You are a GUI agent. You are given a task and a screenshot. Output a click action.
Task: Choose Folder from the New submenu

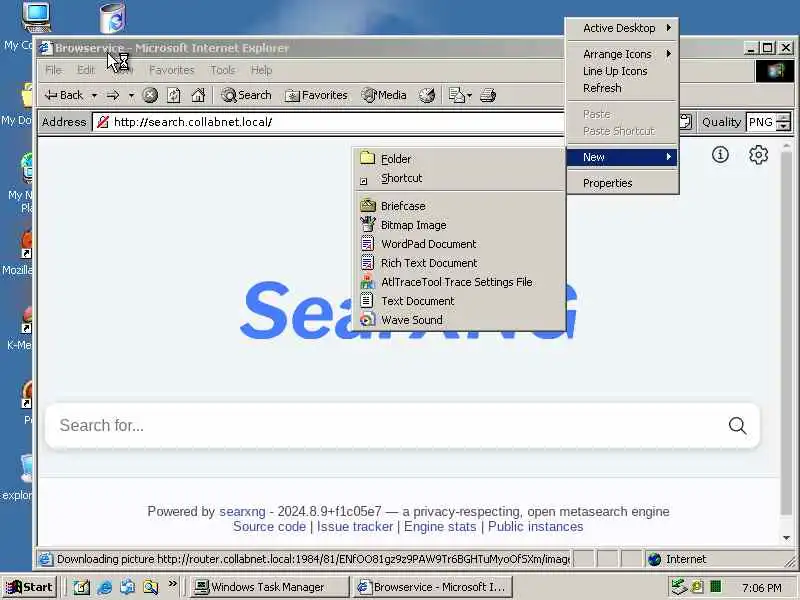tap(459, 159)
